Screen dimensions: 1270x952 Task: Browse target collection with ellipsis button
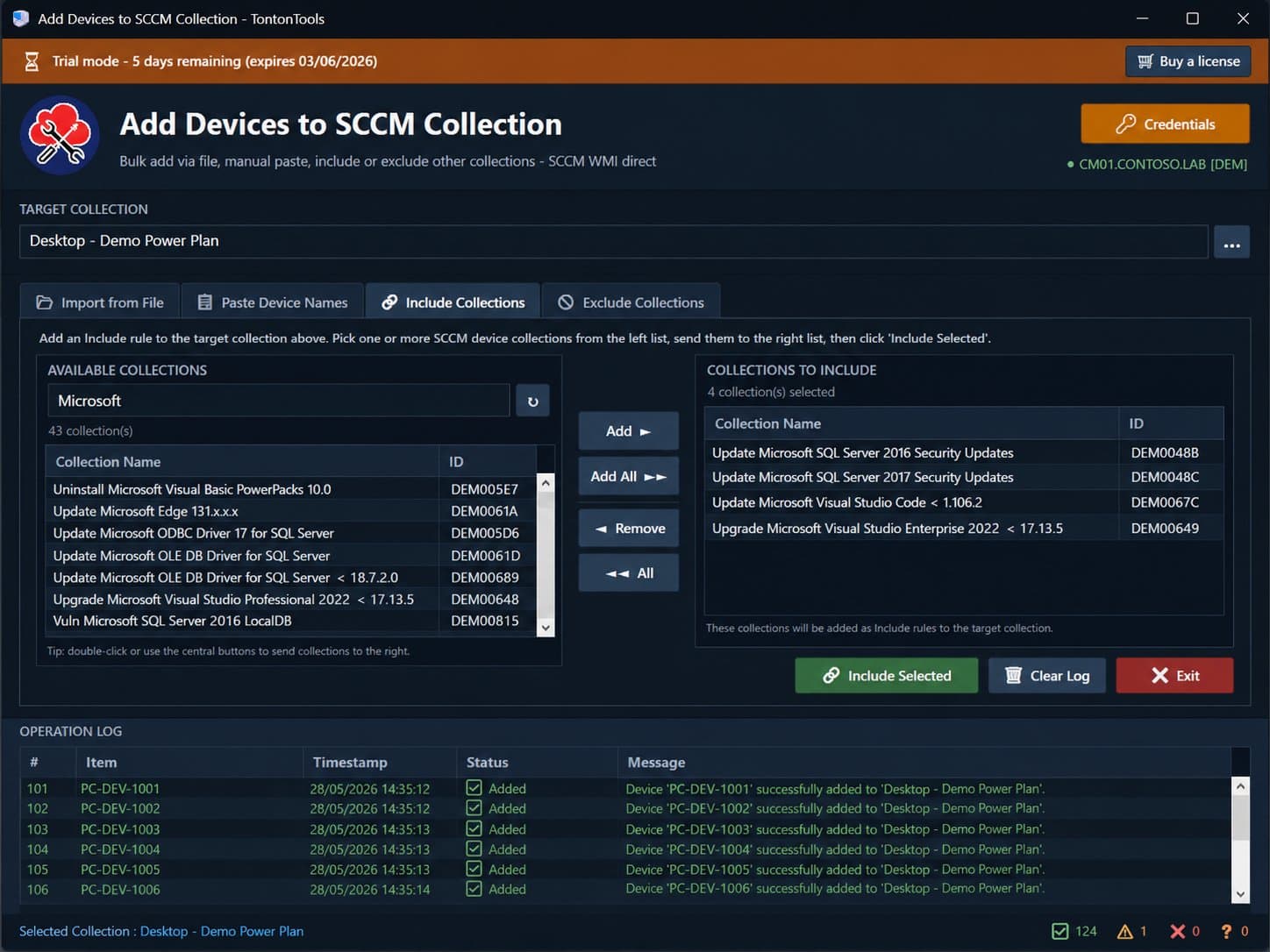1231,243
